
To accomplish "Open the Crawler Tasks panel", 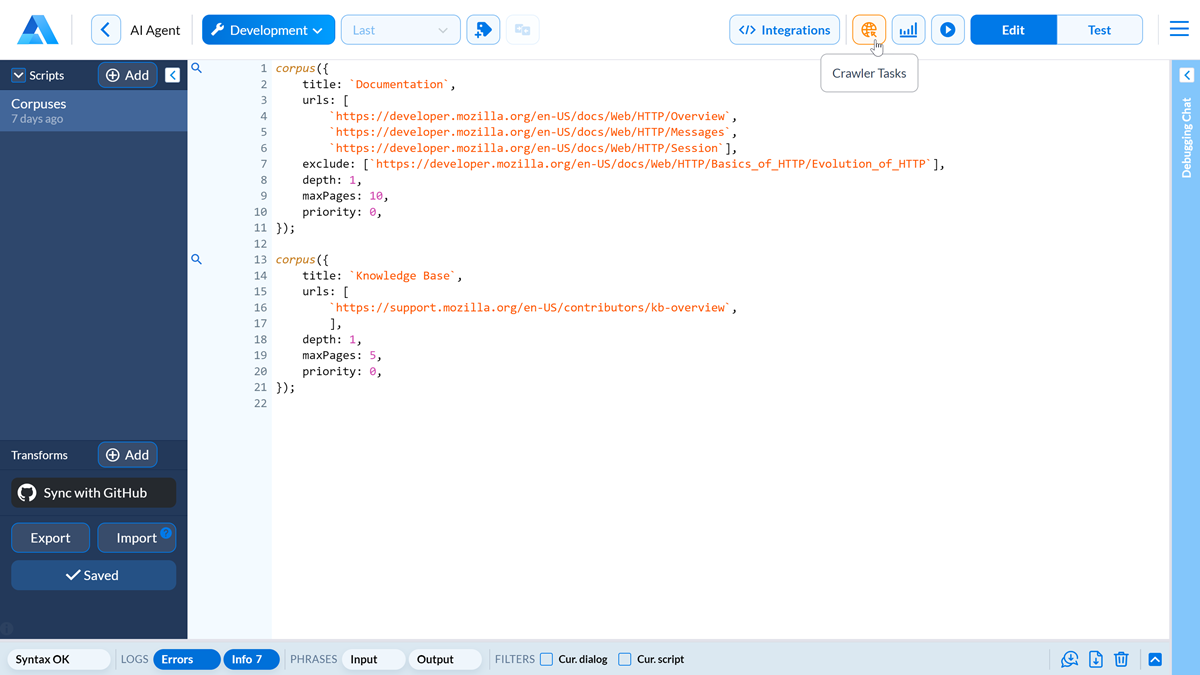I will click(868, 29).
